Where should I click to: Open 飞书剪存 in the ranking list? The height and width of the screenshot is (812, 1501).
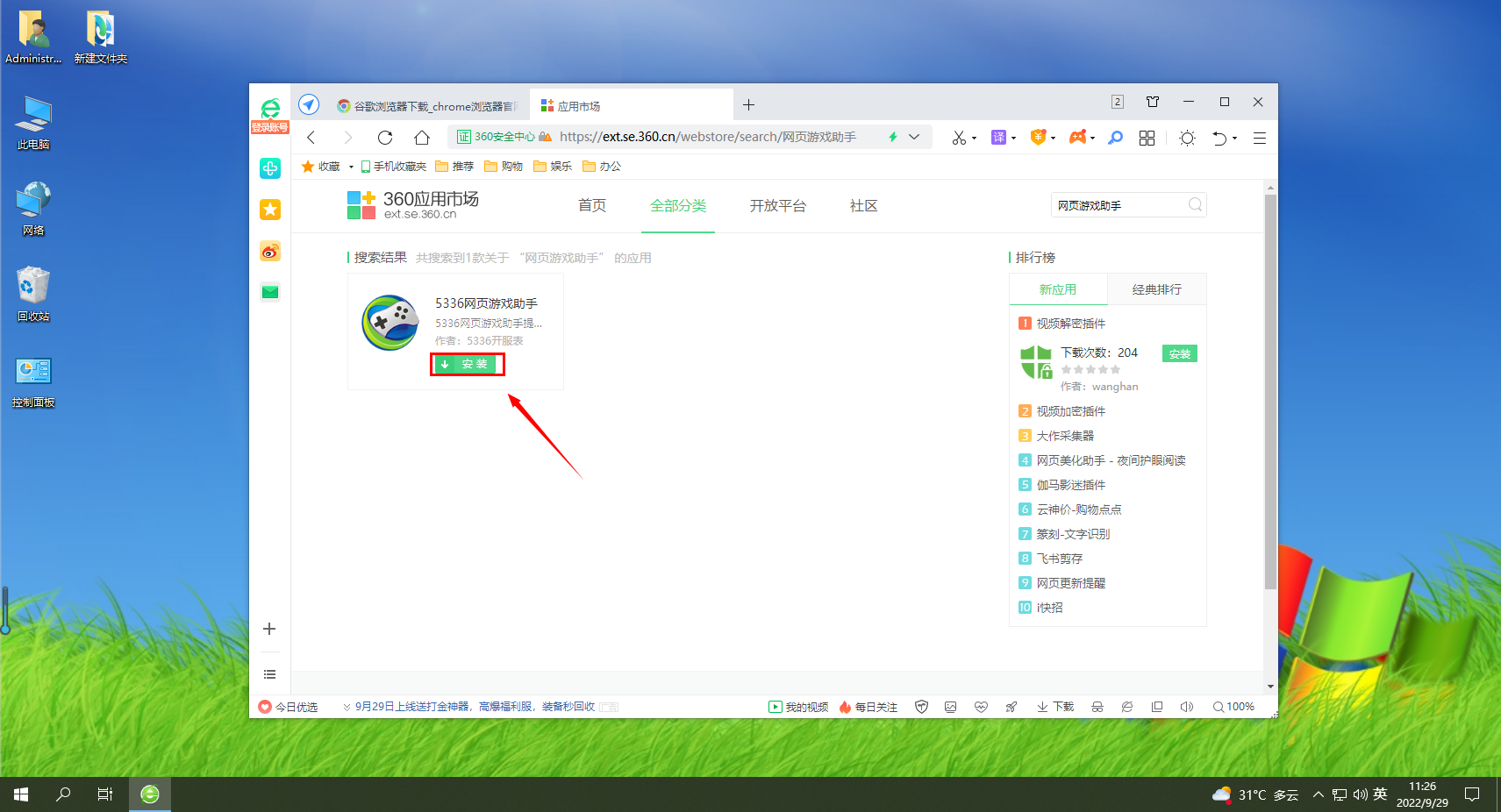[1060, 559]
